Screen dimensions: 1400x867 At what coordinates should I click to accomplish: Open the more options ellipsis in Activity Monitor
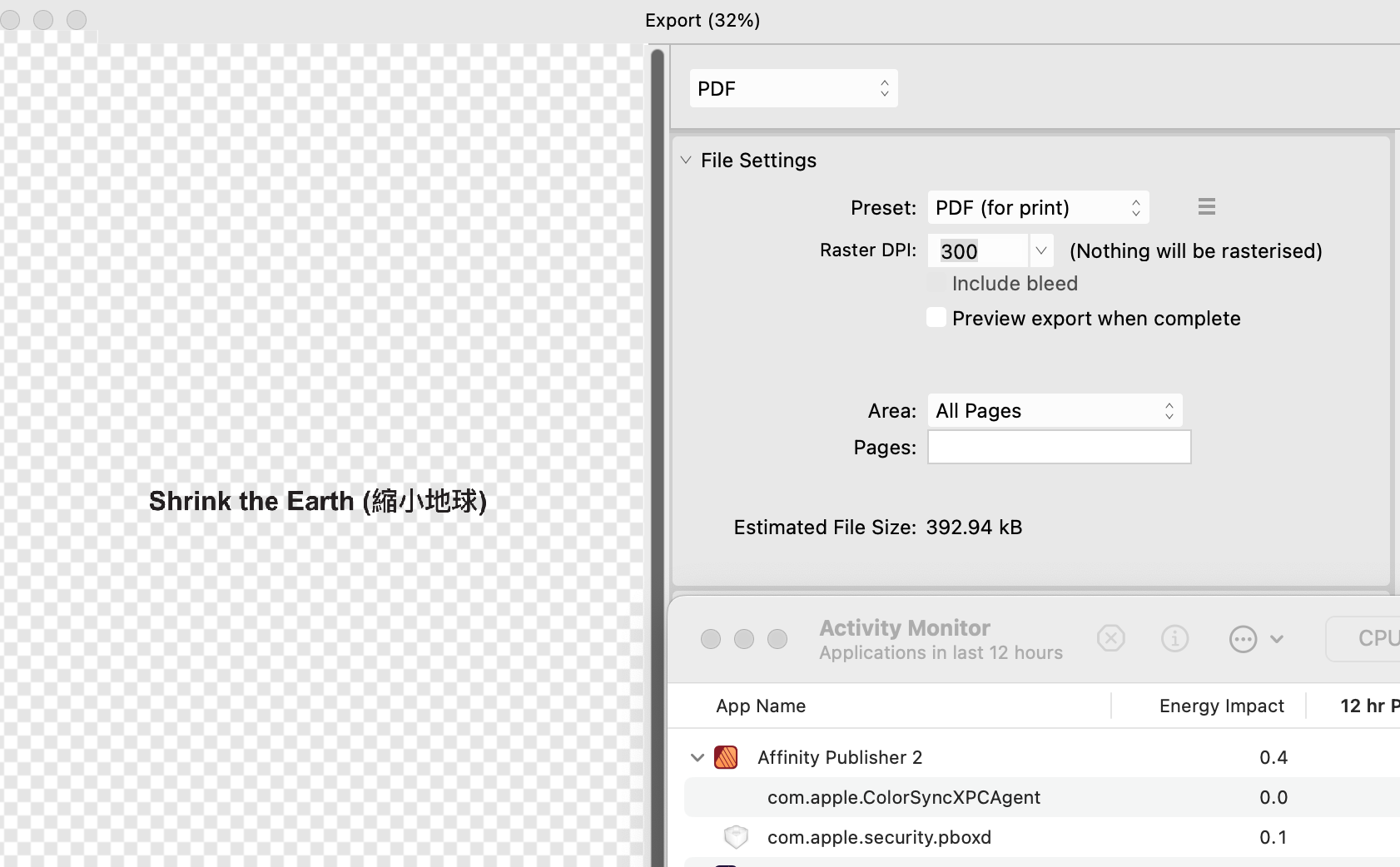point(1243,639)
